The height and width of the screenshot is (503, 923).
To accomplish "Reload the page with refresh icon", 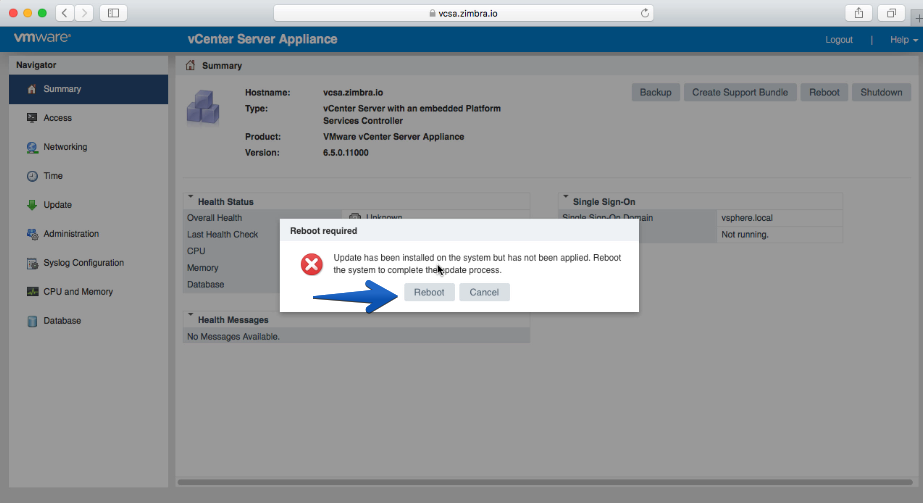I will pos(645,13).
